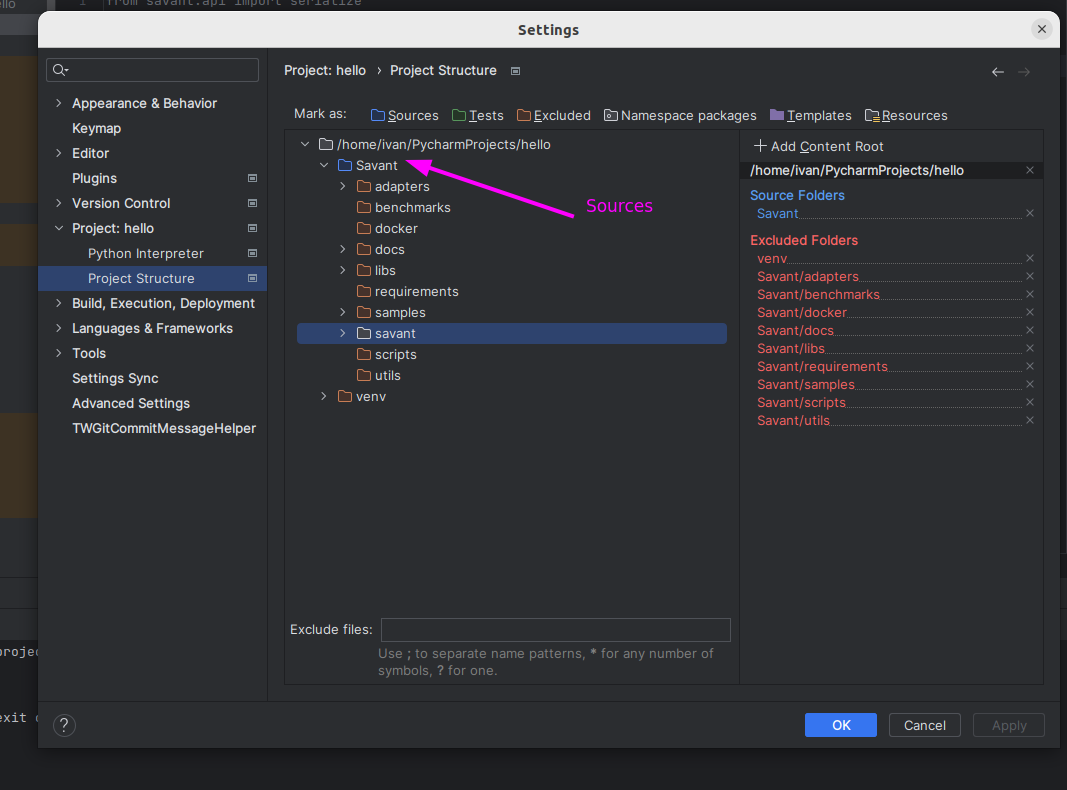The width and height of the screenshot is (1067, 790).
Task: Focus the Exclude files input field
Action: [555, 629]
